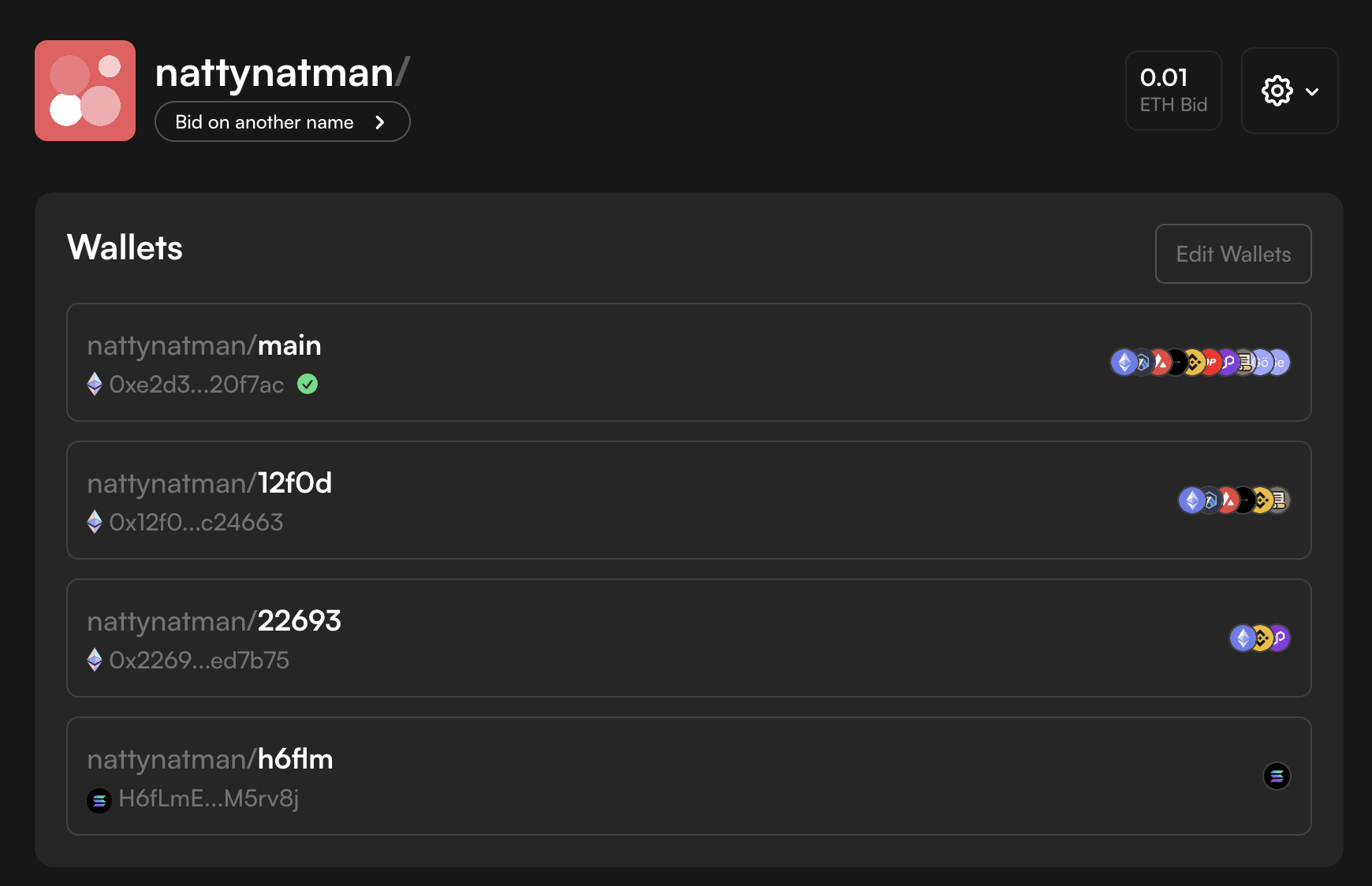Image resolution: width=1372 pixels, height=886 pixels.
Task: Click the nattynatman profile avatar
Action: (x=85, y=91)
